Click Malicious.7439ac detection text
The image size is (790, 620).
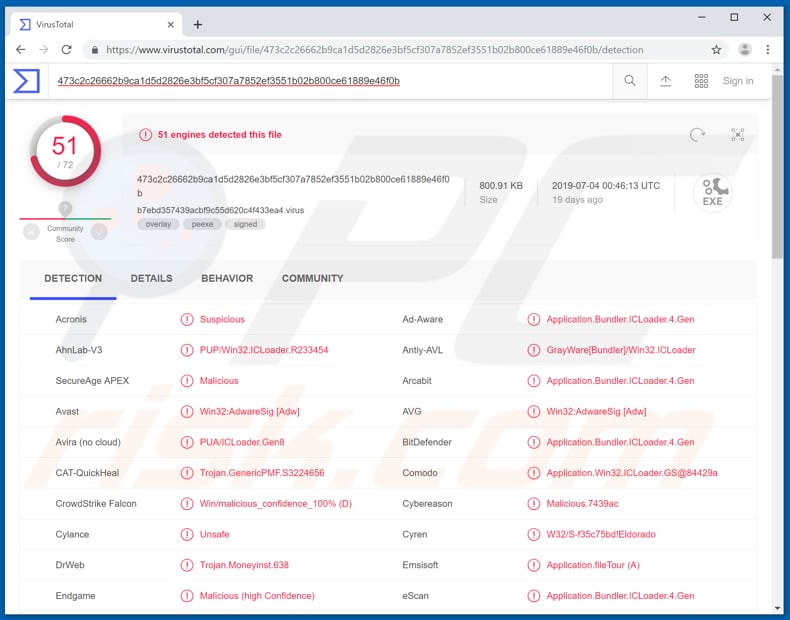click(582, 504)
